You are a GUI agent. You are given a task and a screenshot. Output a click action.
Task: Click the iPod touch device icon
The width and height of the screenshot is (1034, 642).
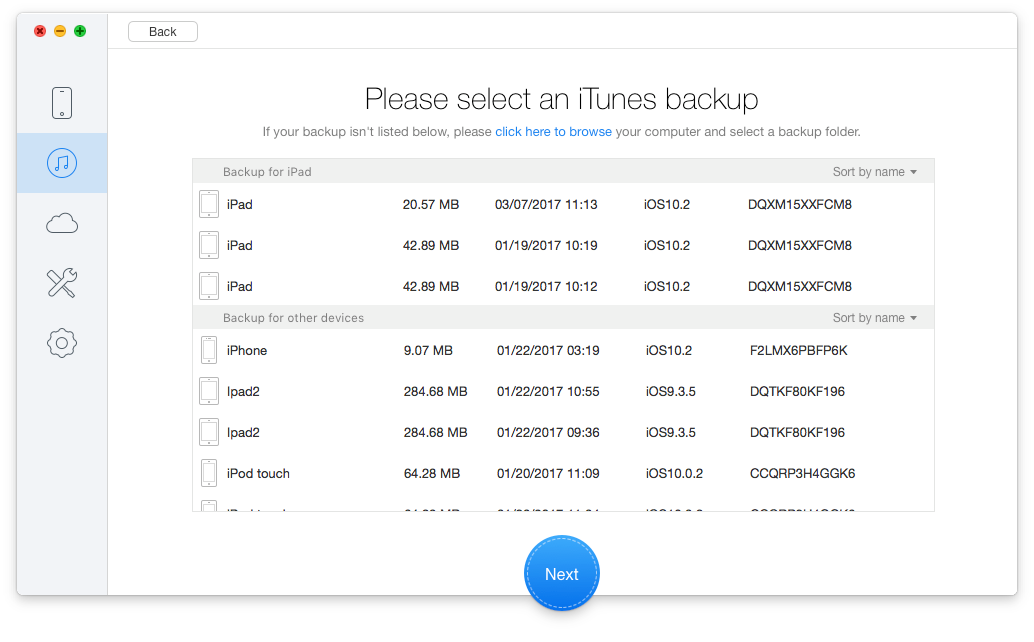pos(209,473)
